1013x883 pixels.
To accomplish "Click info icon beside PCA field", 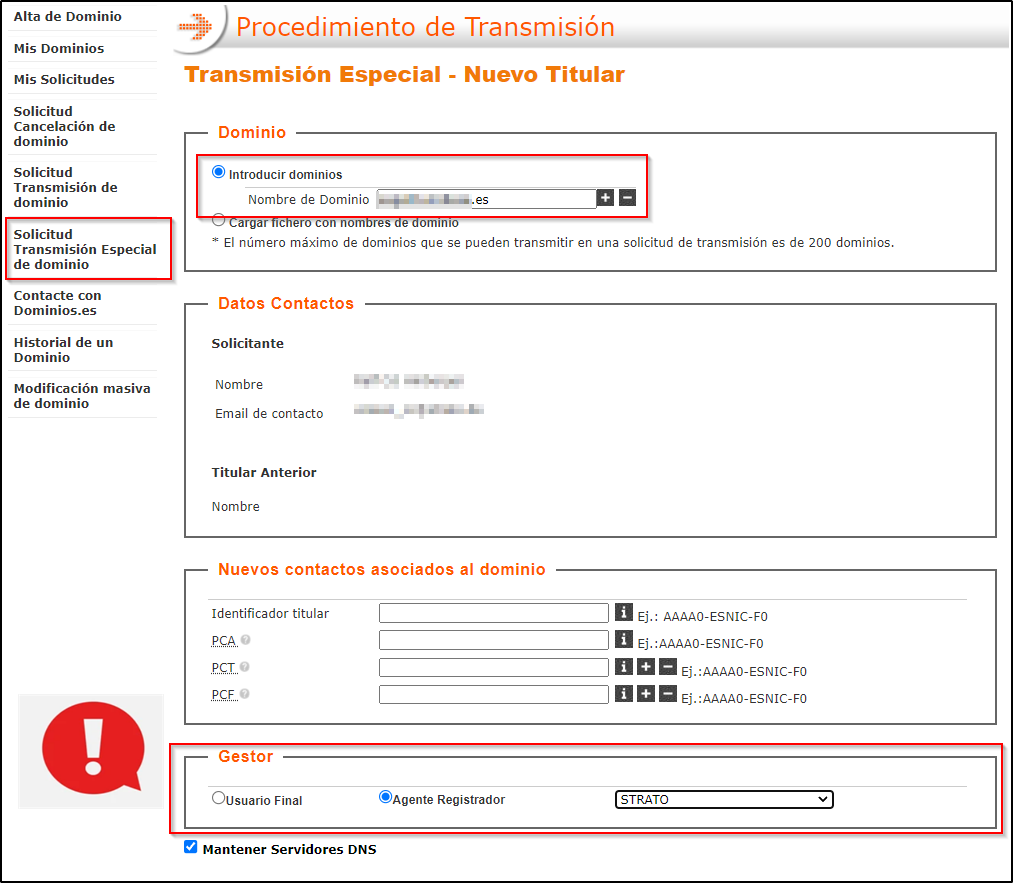I will point(624,639).
